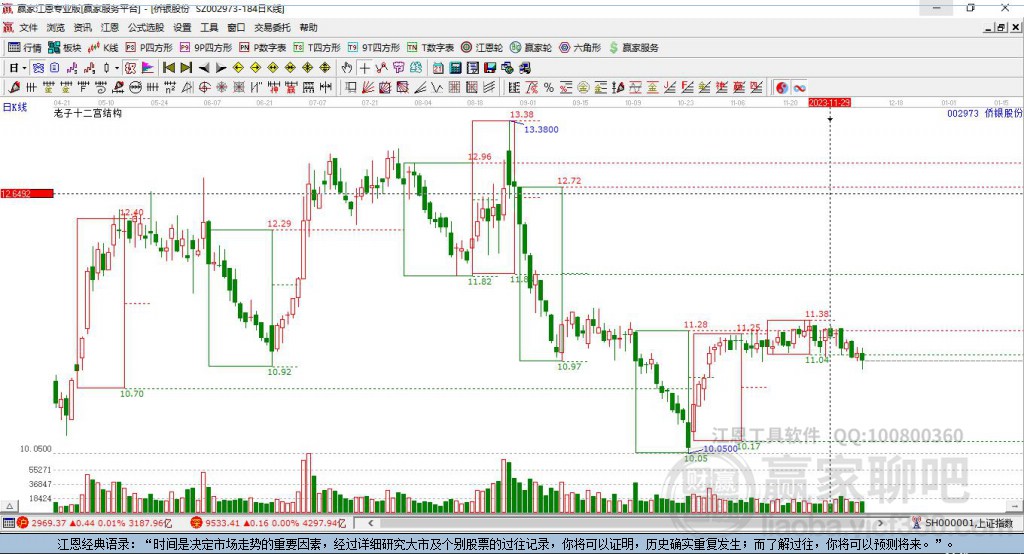Toggle the blue bowtie button beside 日
This screenshot has height=554, width=1024.
38,68
